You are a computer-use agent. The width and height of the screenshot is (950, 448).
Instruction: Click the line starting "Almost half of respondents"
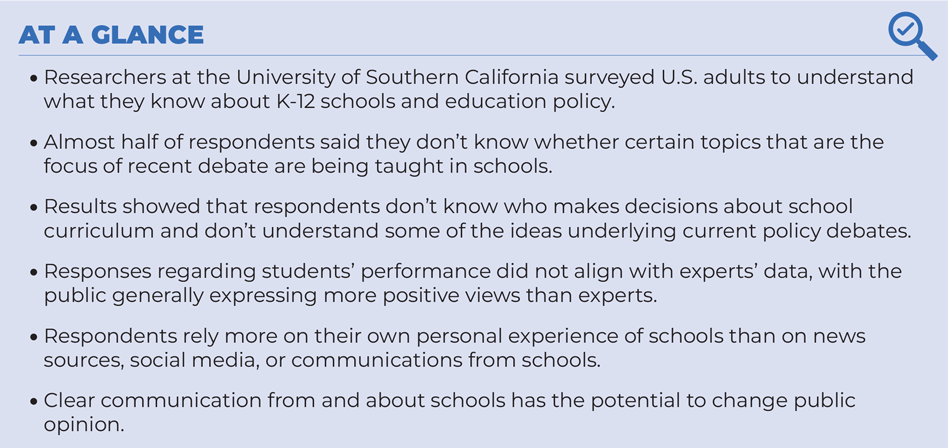[463, 142]
